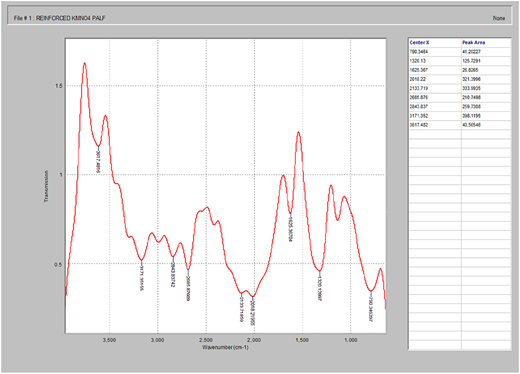Click the Center X column header
The image size is (520, 374).
coord(435,43)
